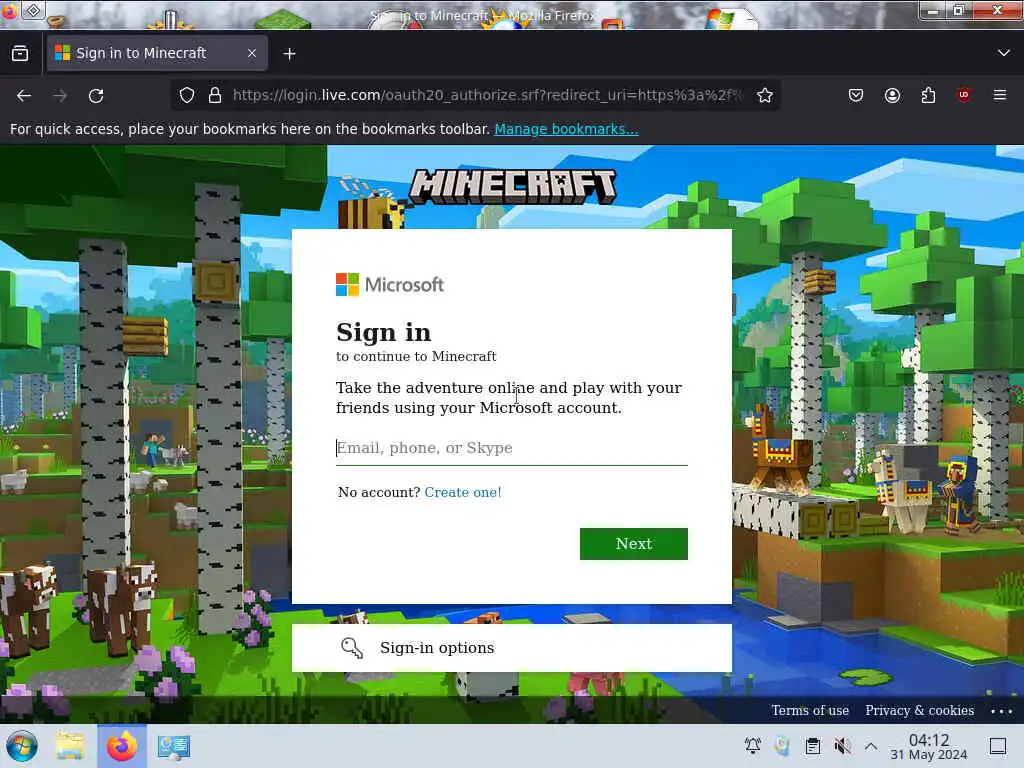Launch the file manager from taskbar
Image resolution: width=1024 pixels, height=768 pixels.
70,746
